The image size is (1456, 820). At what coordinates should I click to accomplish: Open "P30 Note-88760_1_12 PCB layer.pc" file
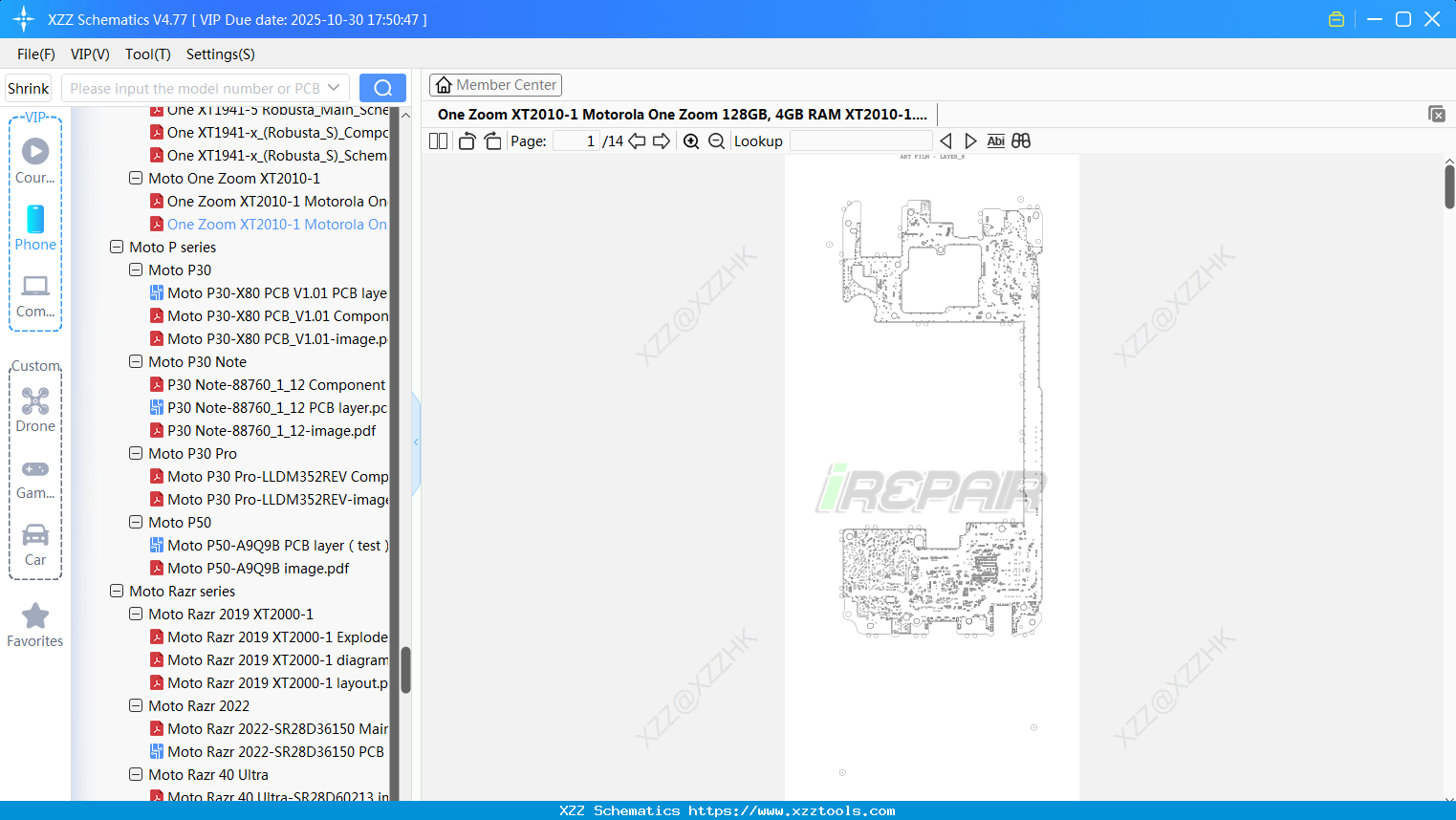pyautogui.click(x=269, y=407)
